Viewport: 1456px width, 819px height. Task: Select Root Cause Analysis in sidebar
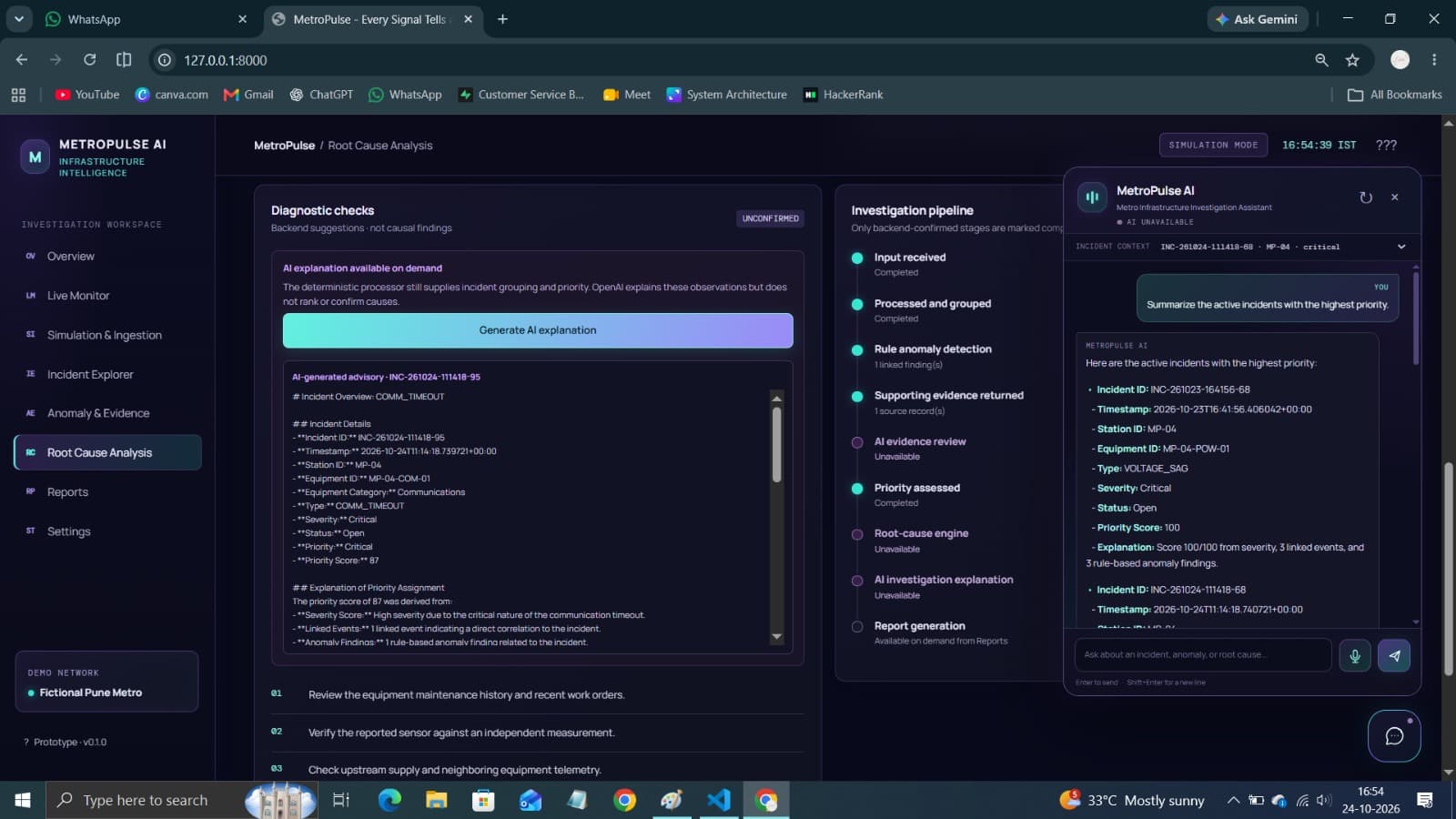click(x=107, y=452)
